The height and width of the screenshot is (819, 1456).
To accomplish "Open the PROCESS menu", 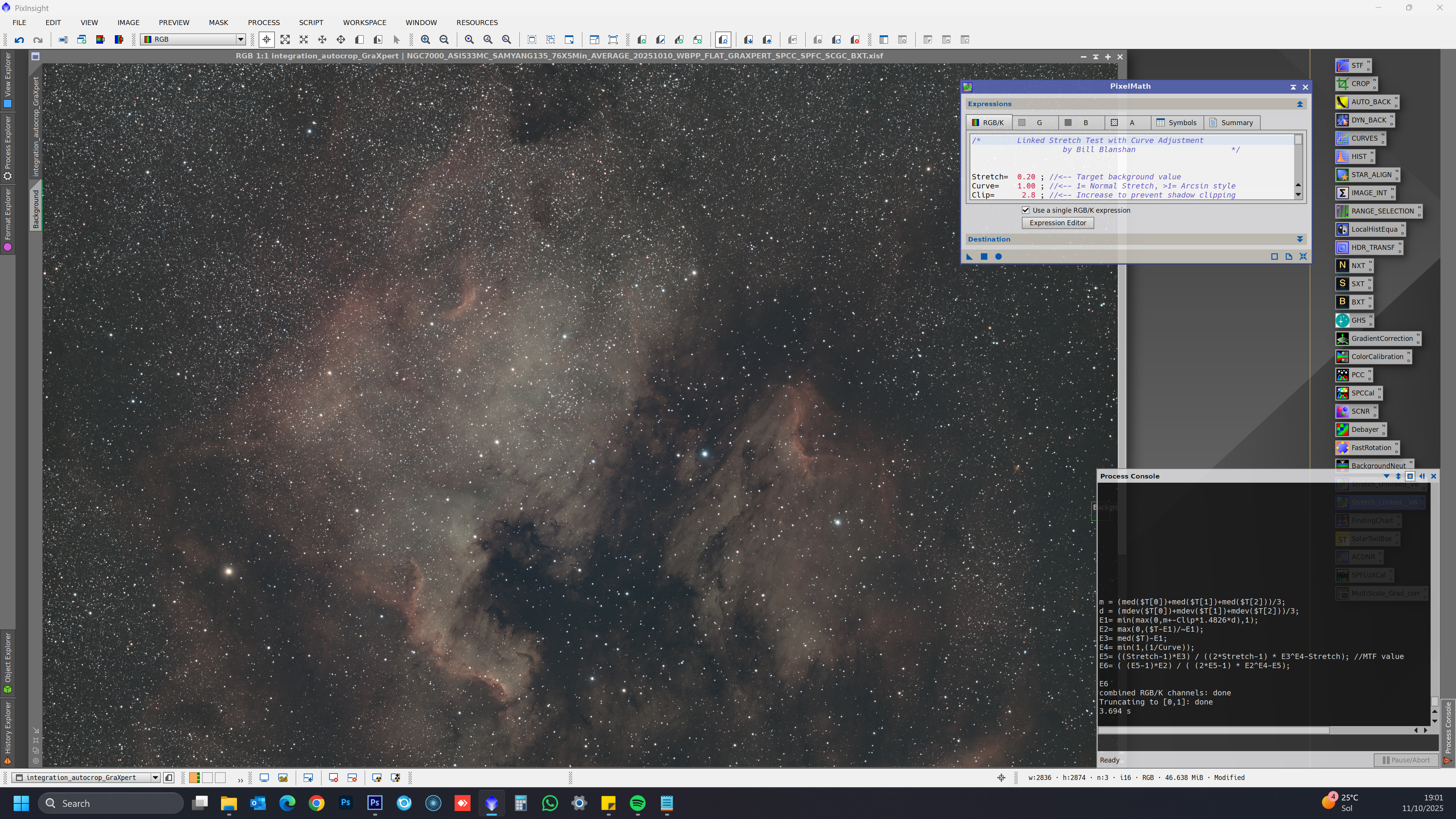I will [264, 23].
